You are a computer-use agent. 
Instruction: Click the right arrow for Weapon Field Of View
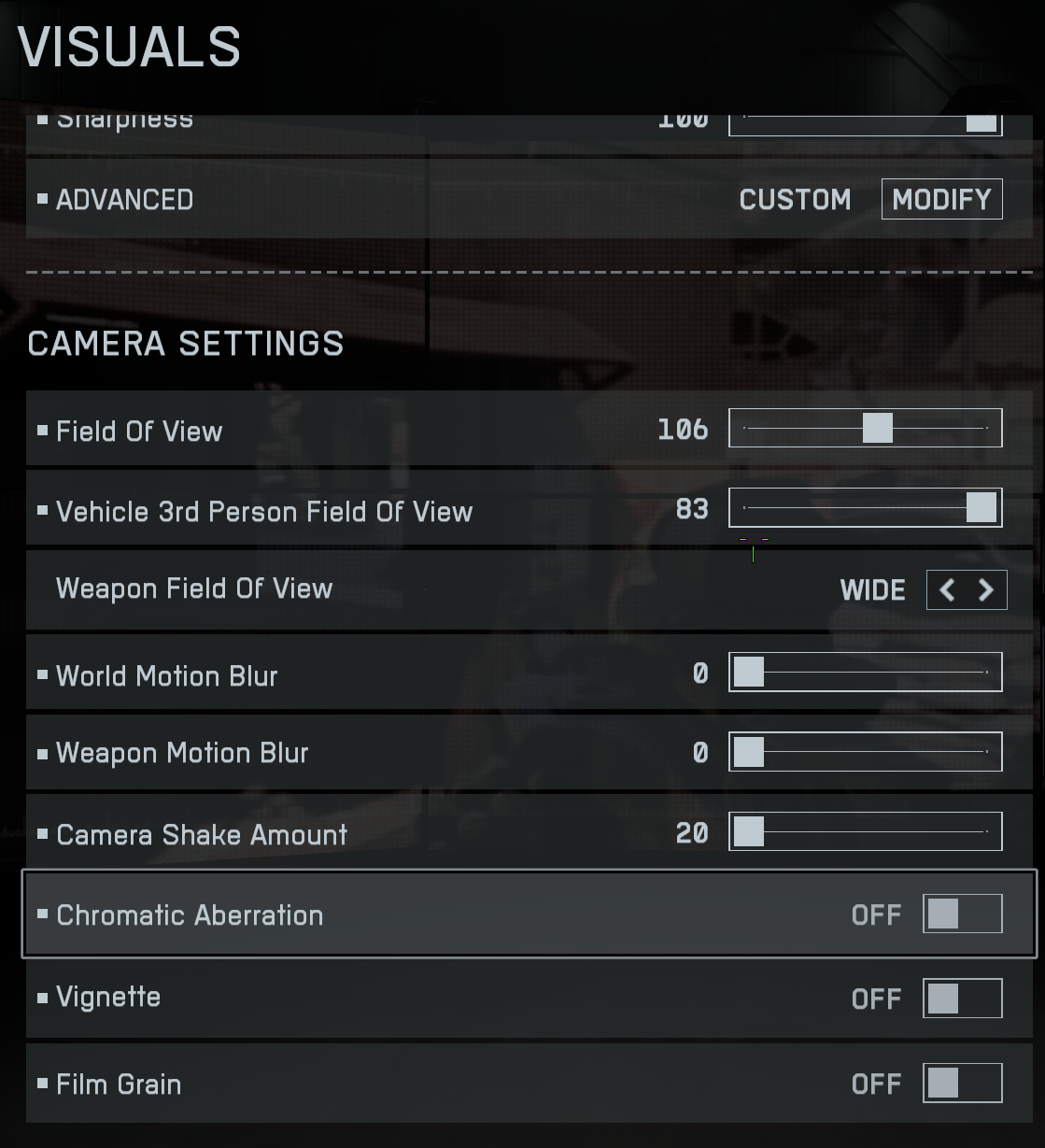(986, 589)
